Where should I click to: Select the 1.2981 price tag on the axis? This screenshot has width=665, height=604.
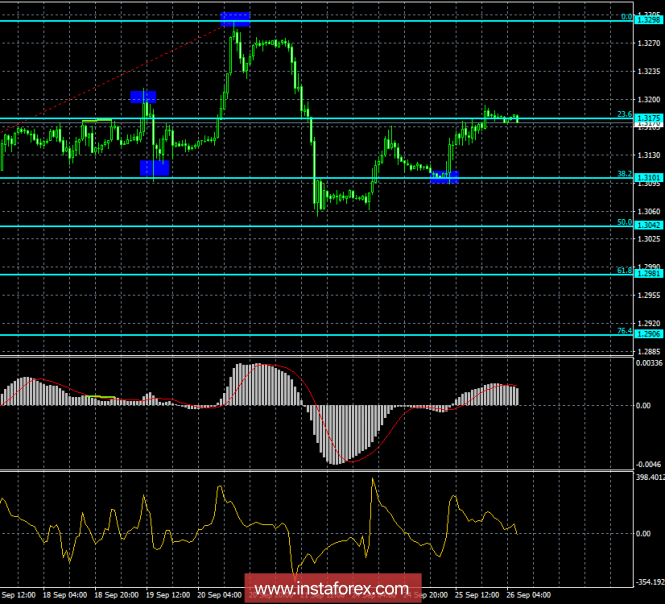coord(647,275)
